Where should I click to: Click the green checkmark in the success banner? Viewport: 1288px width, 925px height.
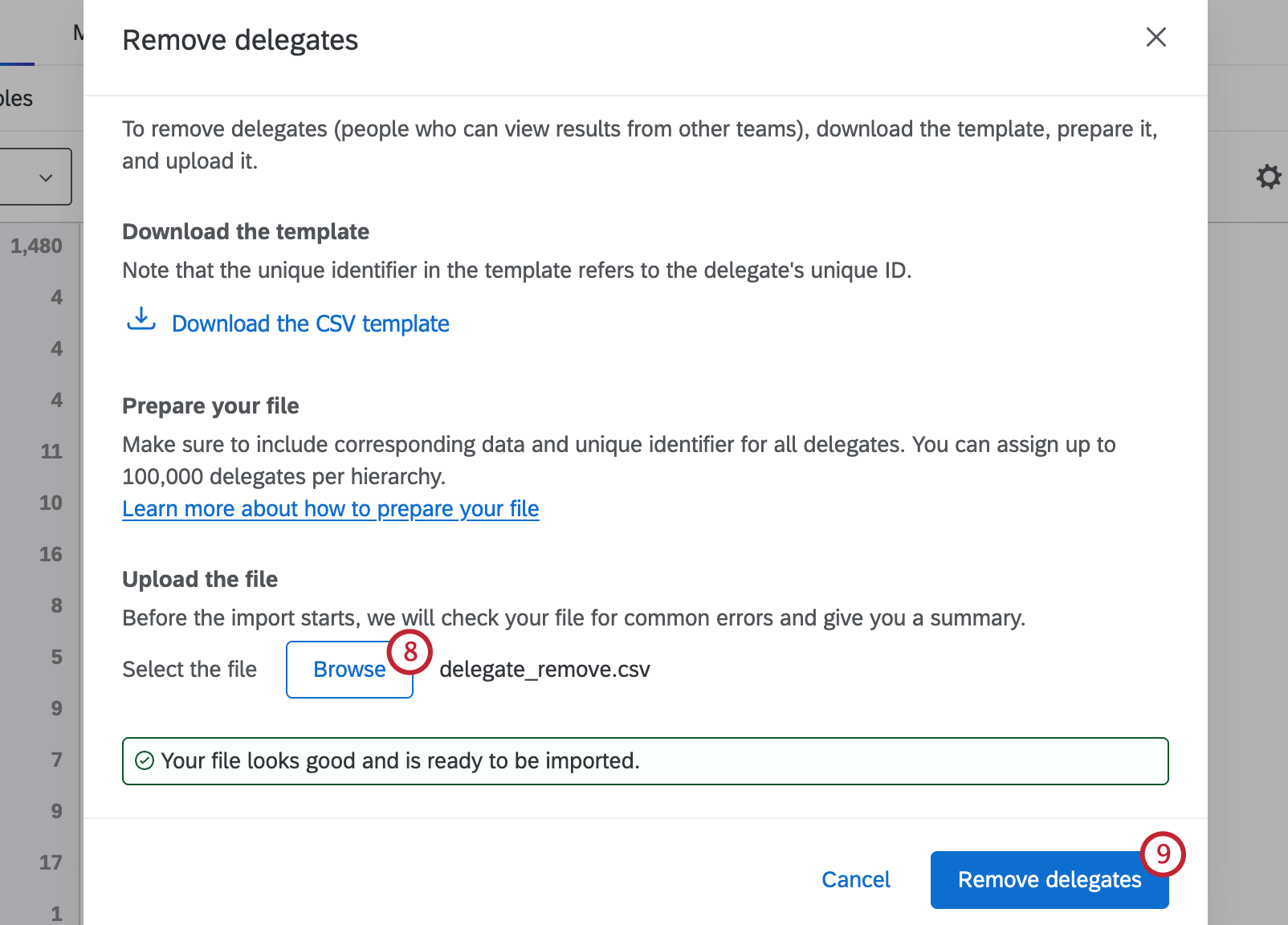[144, 760]
